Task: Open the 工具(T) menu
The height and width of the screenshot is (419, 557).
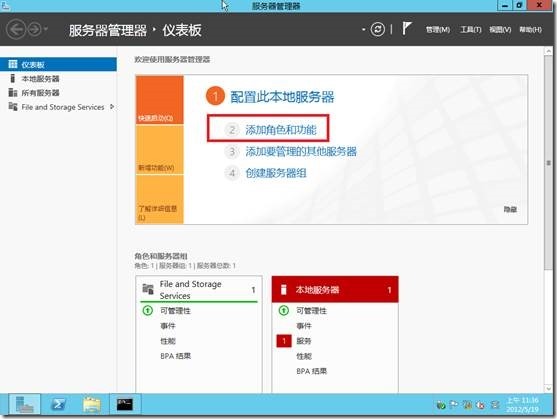Action: (x=470, y=29)
